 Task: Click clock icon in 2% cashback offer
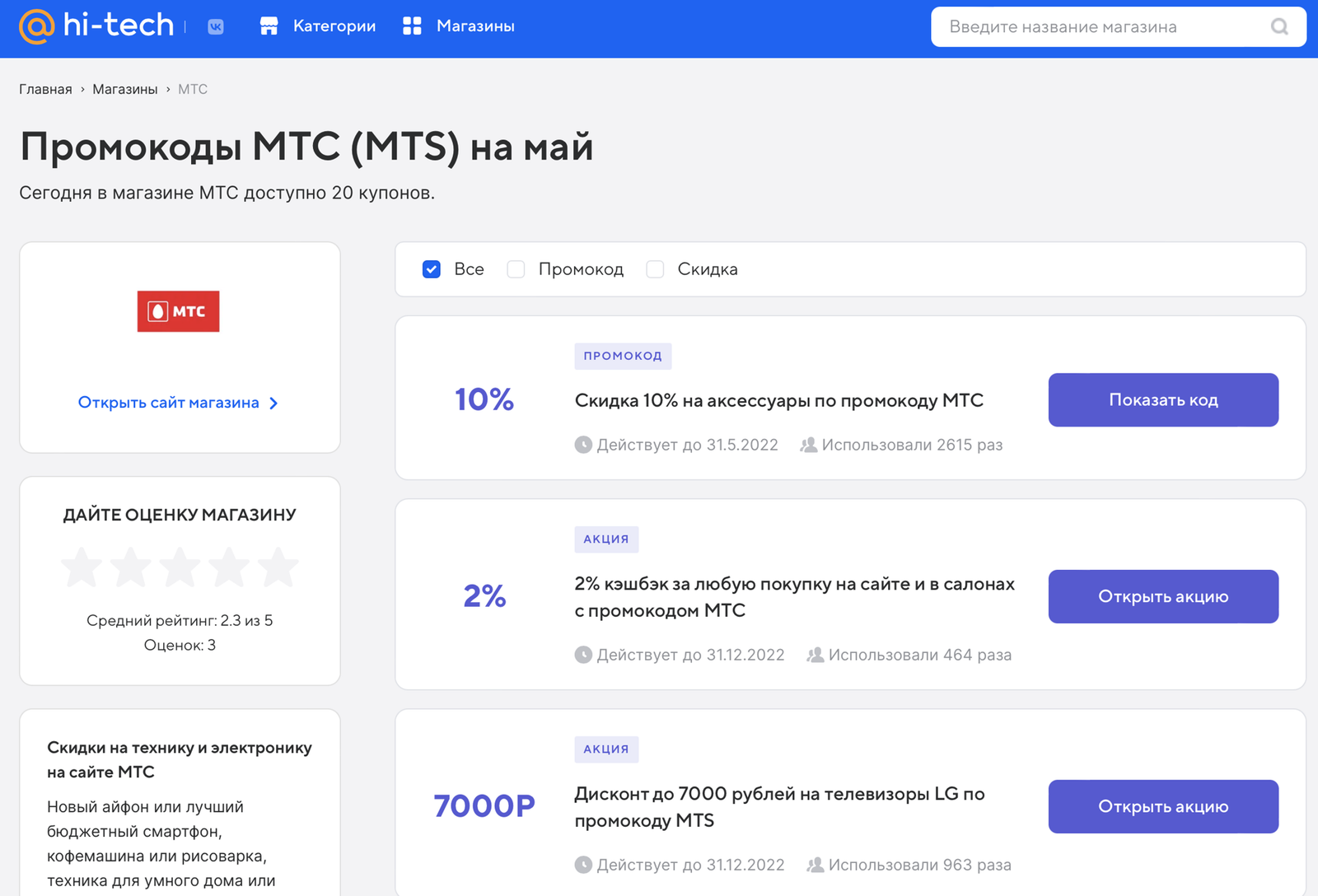tap(583, 655)
